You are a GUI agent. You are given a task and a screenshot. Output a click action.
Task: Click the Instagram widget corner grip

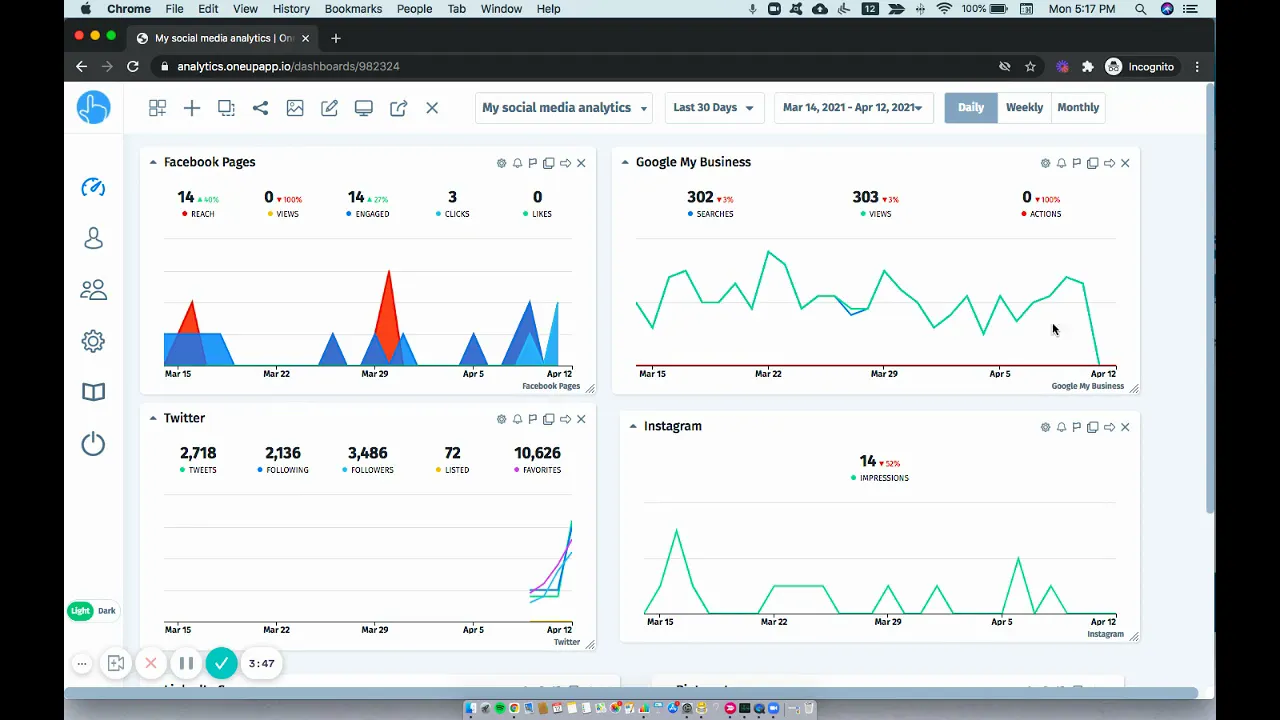tap(1134, 636)
